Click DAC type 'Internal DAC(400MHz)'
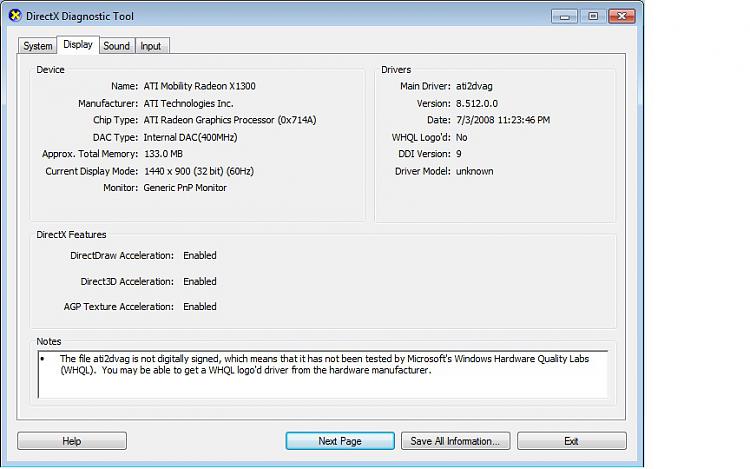 click(x=190, y=137)
